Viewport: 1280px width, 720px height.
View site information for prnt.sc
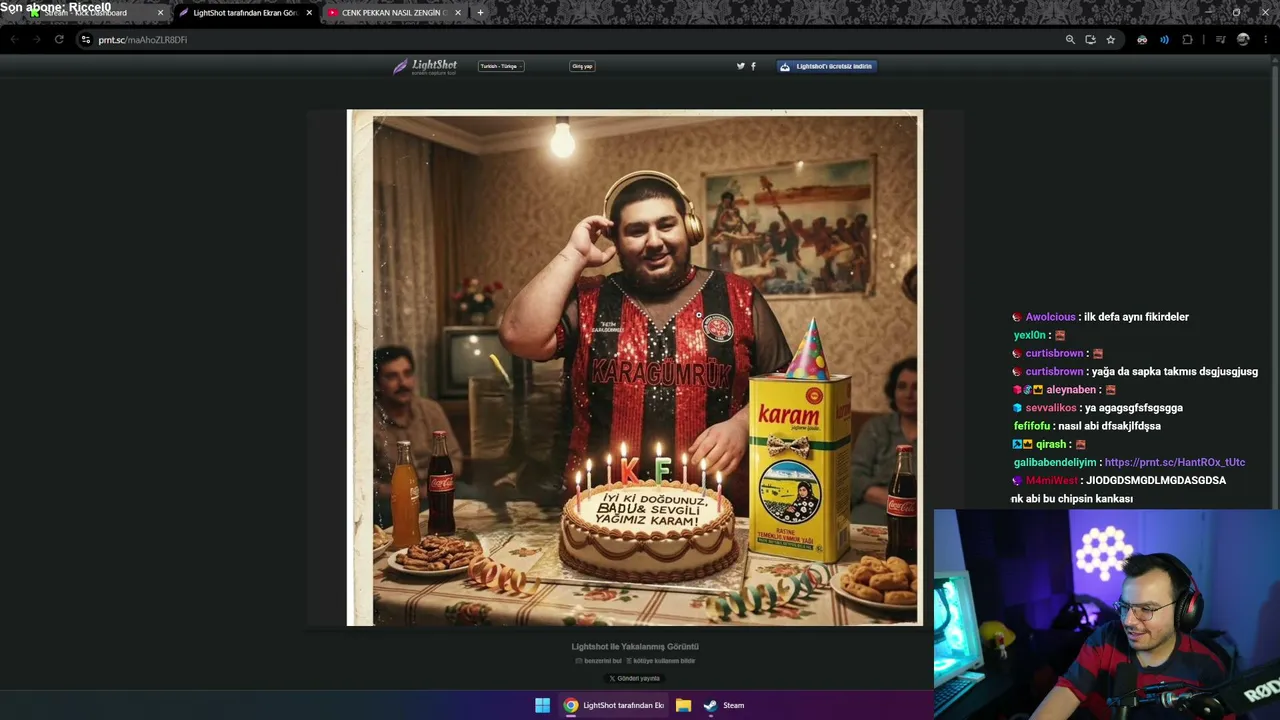86,40
